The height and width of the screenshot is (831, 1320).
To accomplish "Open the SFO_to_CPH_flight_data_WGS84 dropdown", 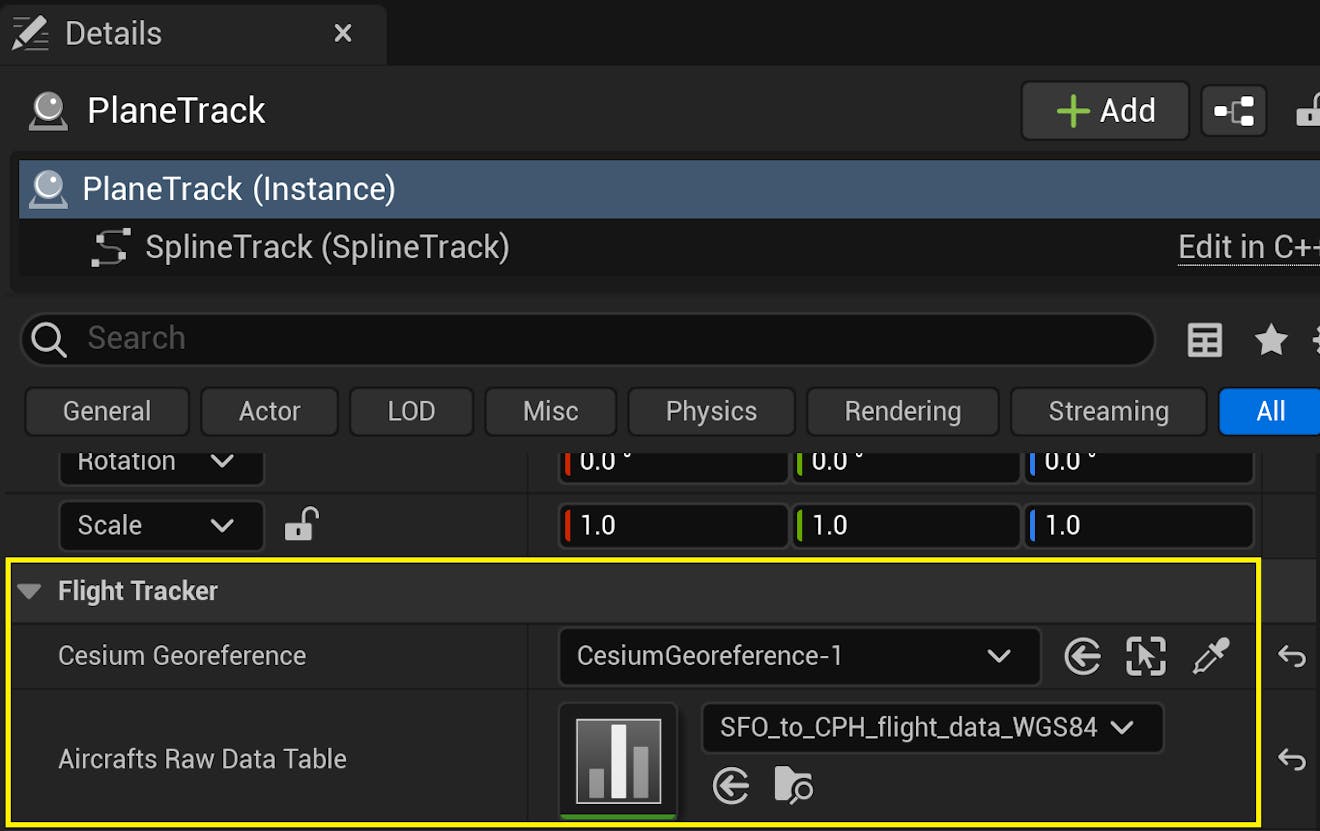I will (932, 728).
